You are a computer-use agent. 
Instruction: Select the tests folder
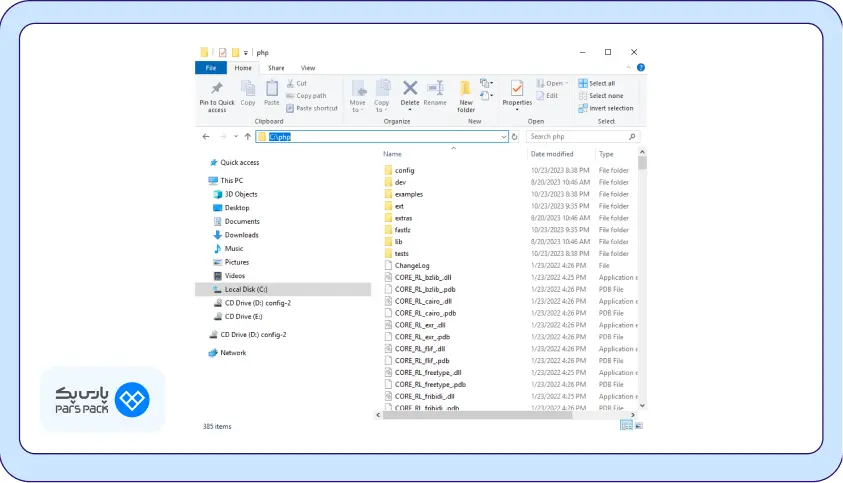[x=397, y=253]
